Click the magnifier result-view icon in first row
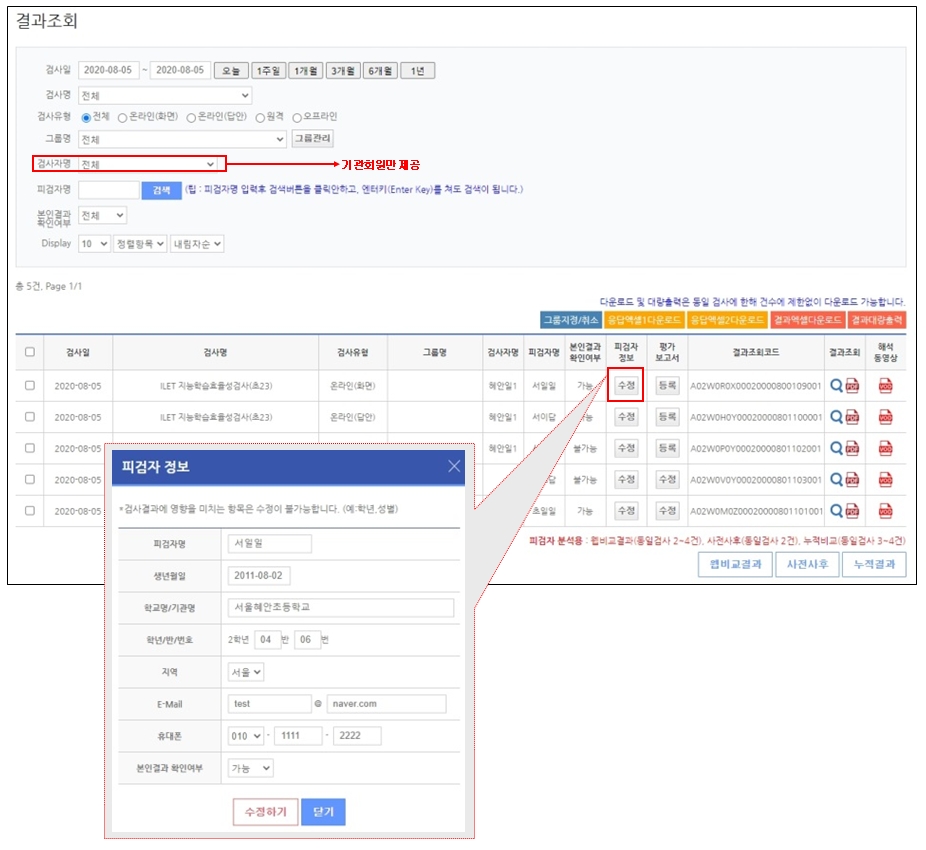Viewport: 926px width, 850px height. click(x=837, y=385)
